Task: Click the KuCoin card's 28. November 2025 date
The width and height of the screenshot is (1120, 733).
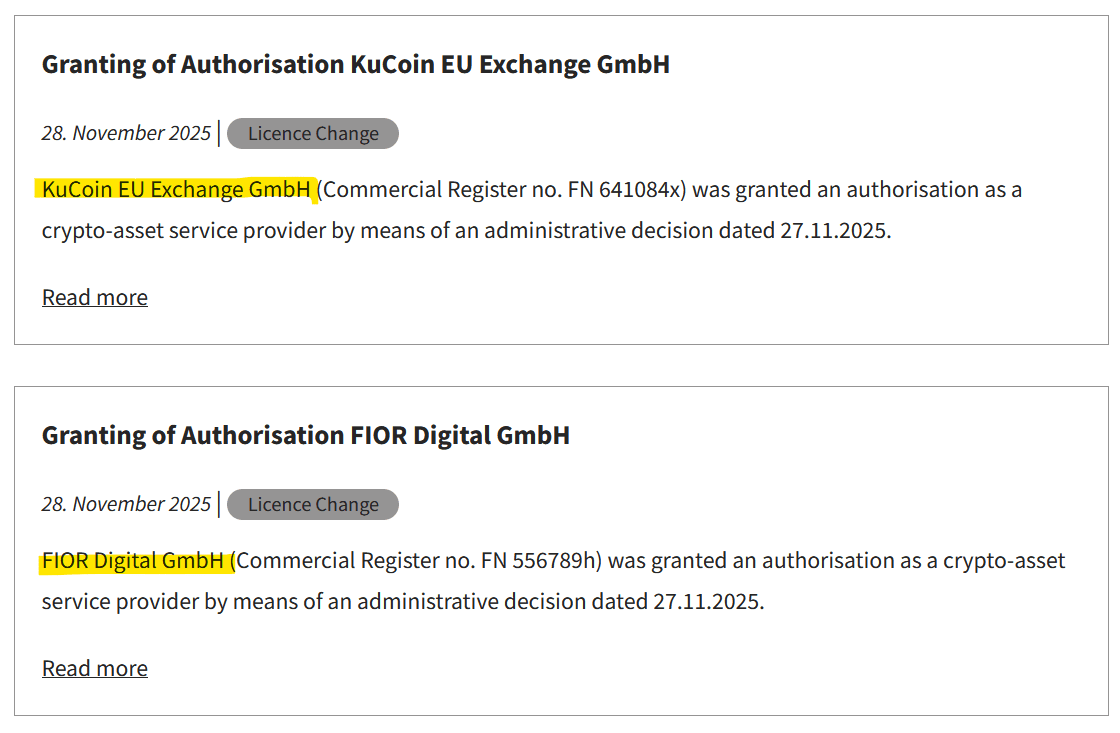Action: (126, 133)
